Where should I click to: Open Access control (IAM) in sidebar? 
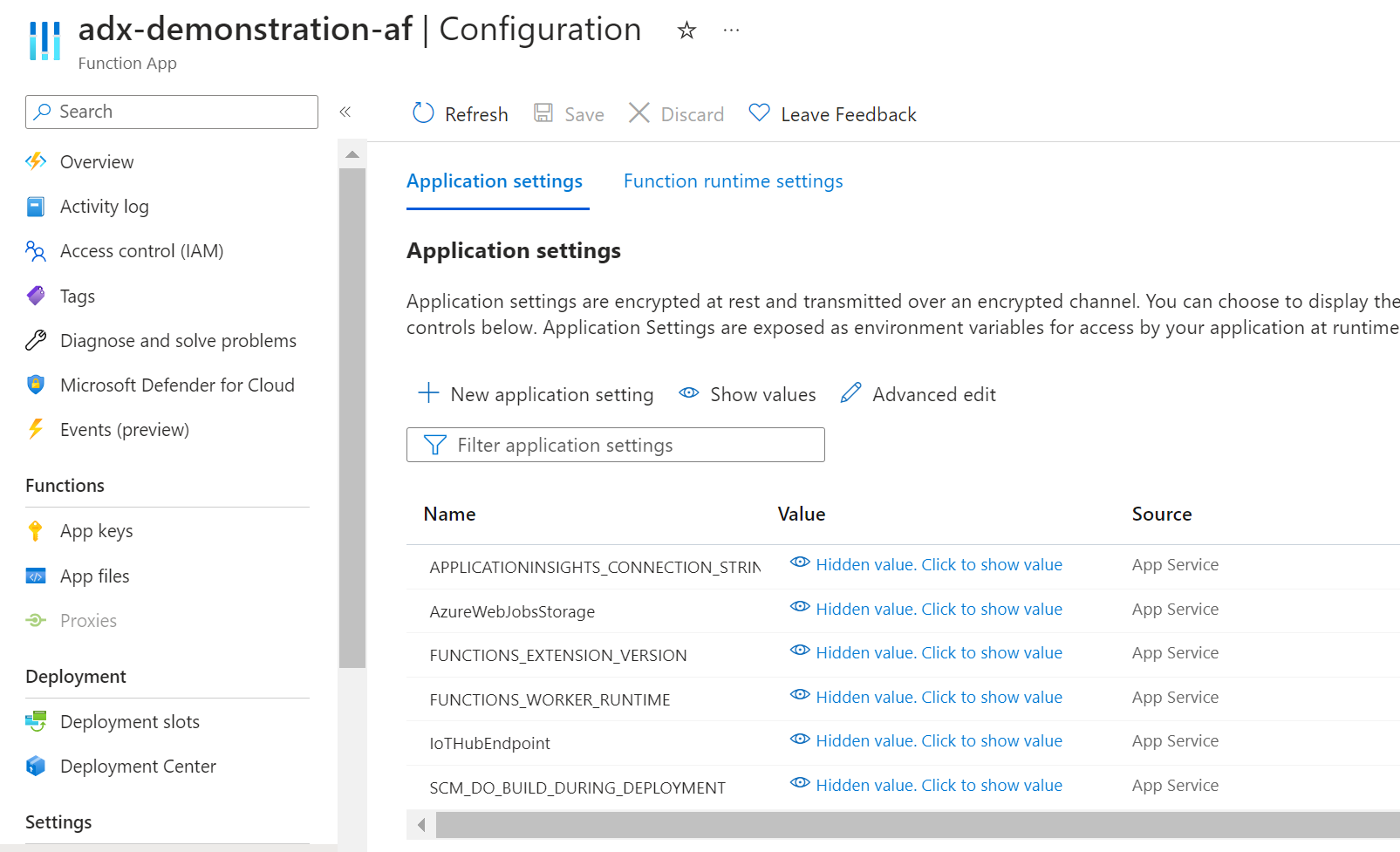[x=141, y=251]
